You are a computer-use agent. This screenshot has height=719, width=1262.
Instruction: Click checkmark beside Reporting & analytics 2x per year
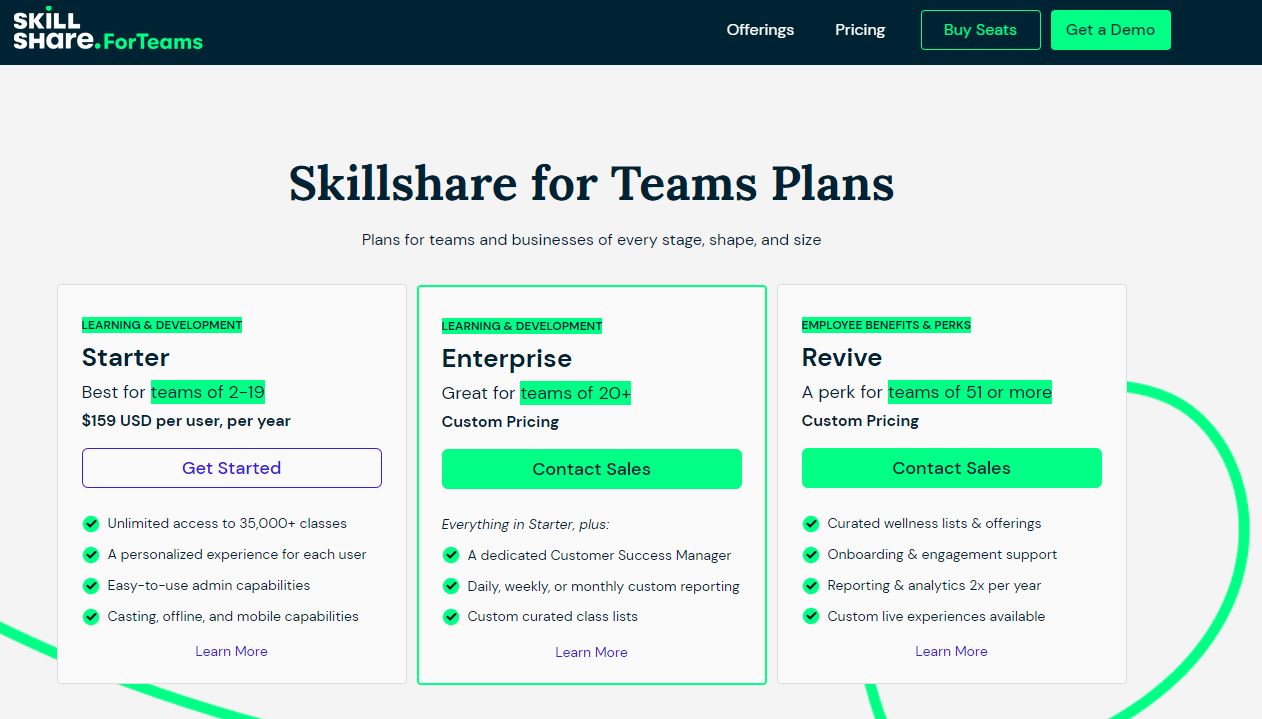811,585
